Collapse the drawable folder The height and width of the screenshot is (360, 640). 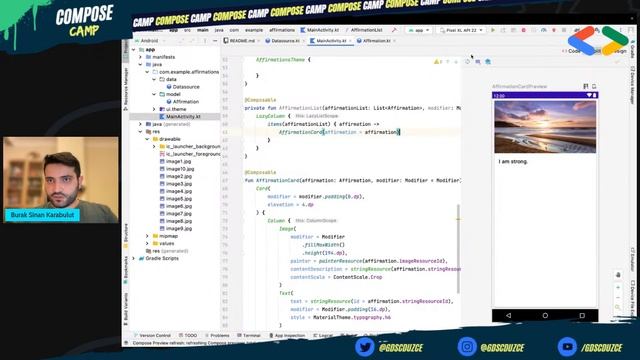[147, 139]
